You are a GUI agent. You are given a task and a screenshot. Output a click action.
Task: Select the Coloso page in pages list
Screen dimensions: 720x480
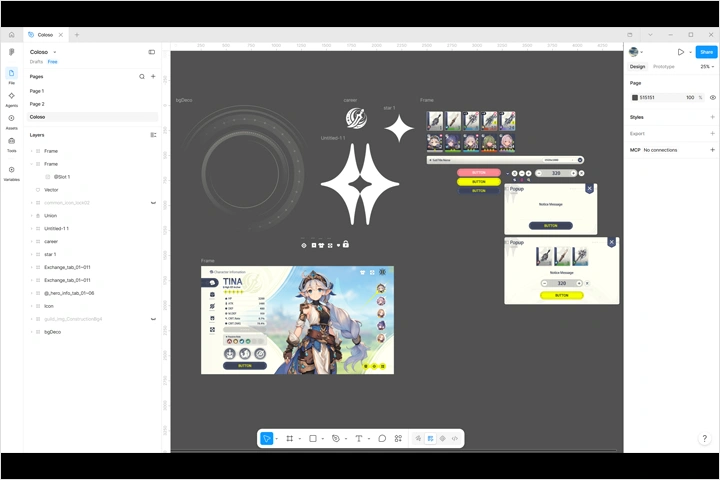pos(92,117)
